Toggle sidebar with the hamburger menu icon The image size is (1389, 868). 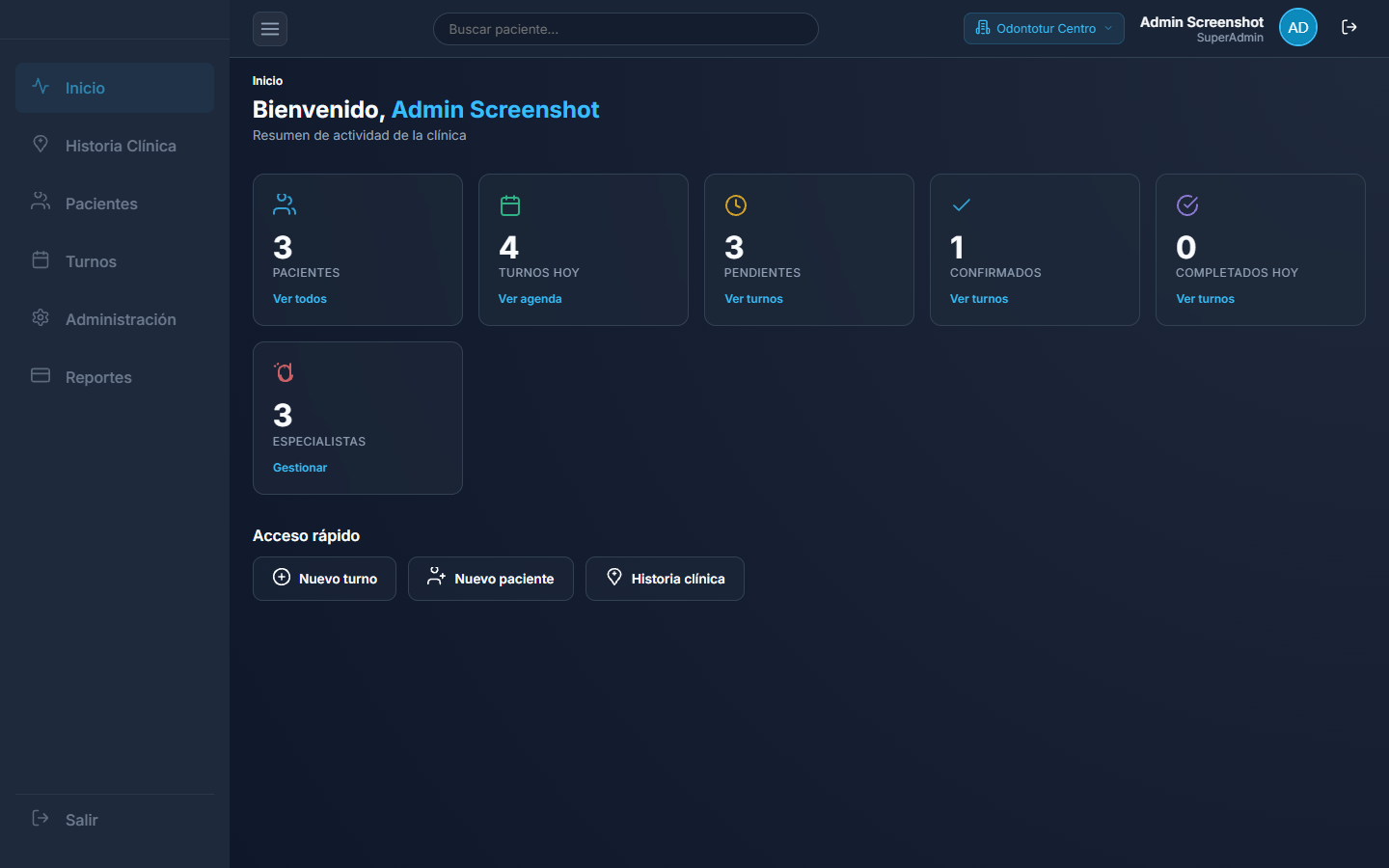[x=270, y=29]
